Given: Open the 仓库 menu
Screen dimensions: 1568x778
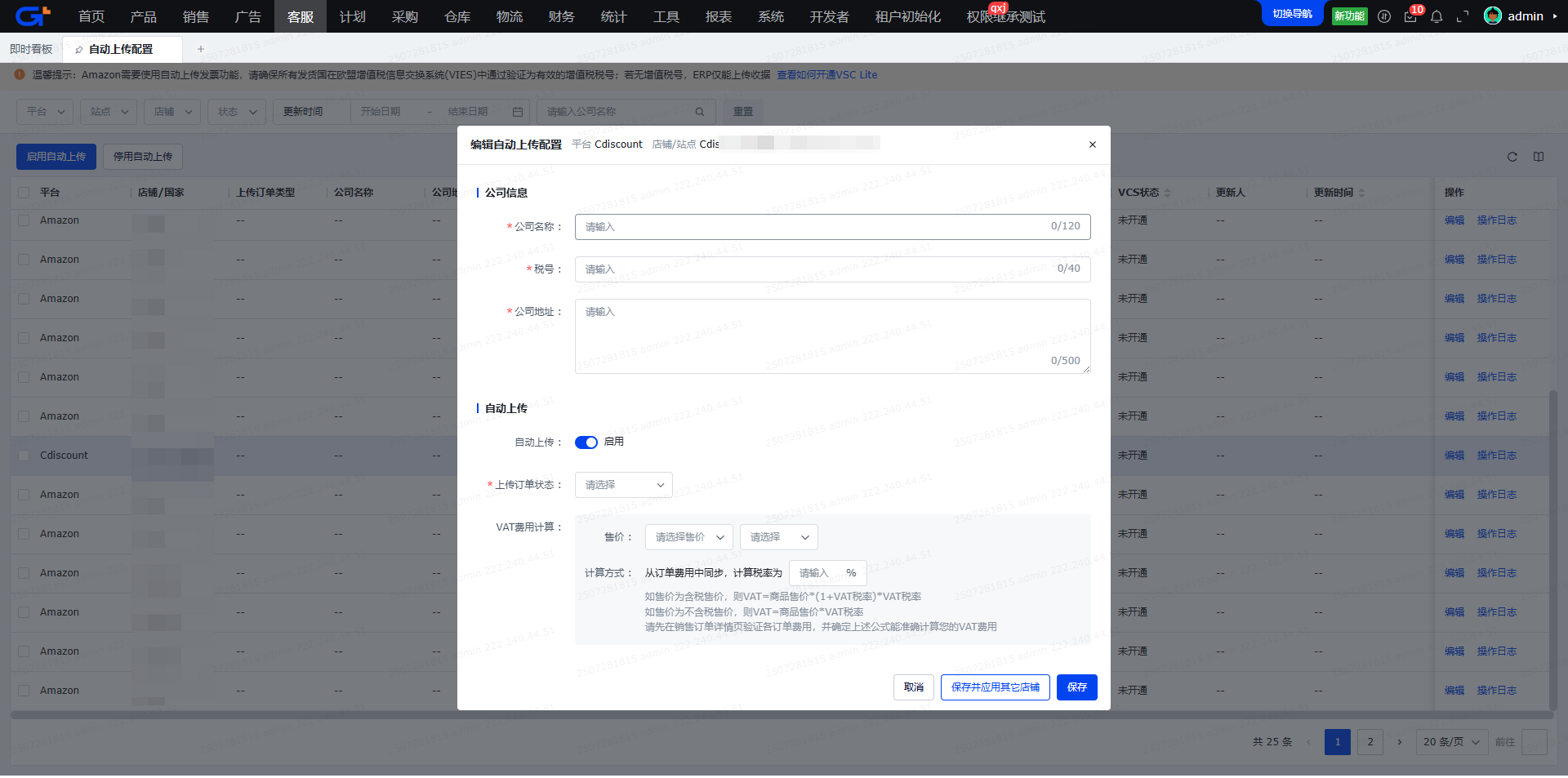Looking at the screenshot, I should [457, 16].
